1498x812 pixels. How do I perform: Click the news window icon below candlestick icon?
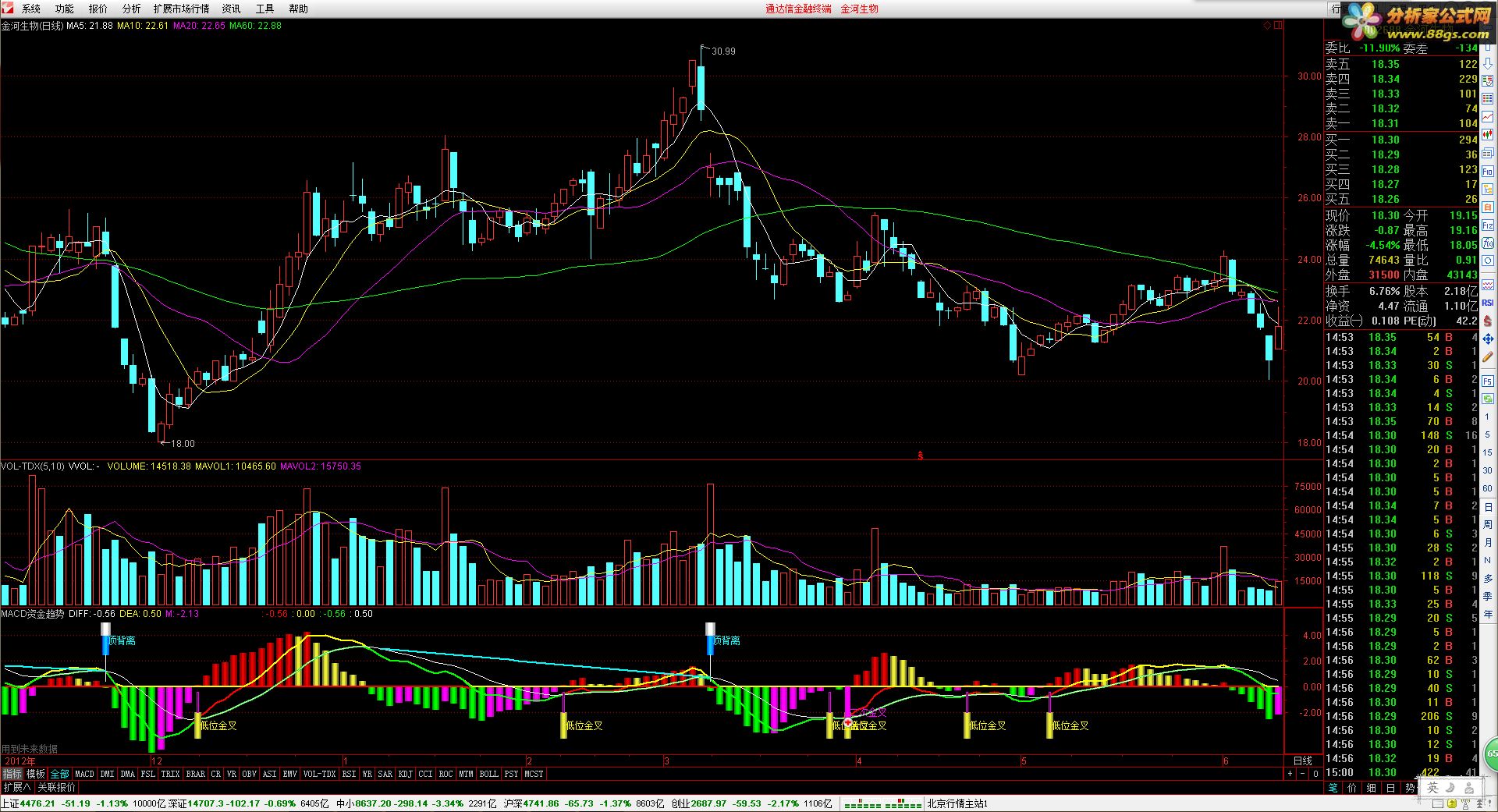[1488, 153]
